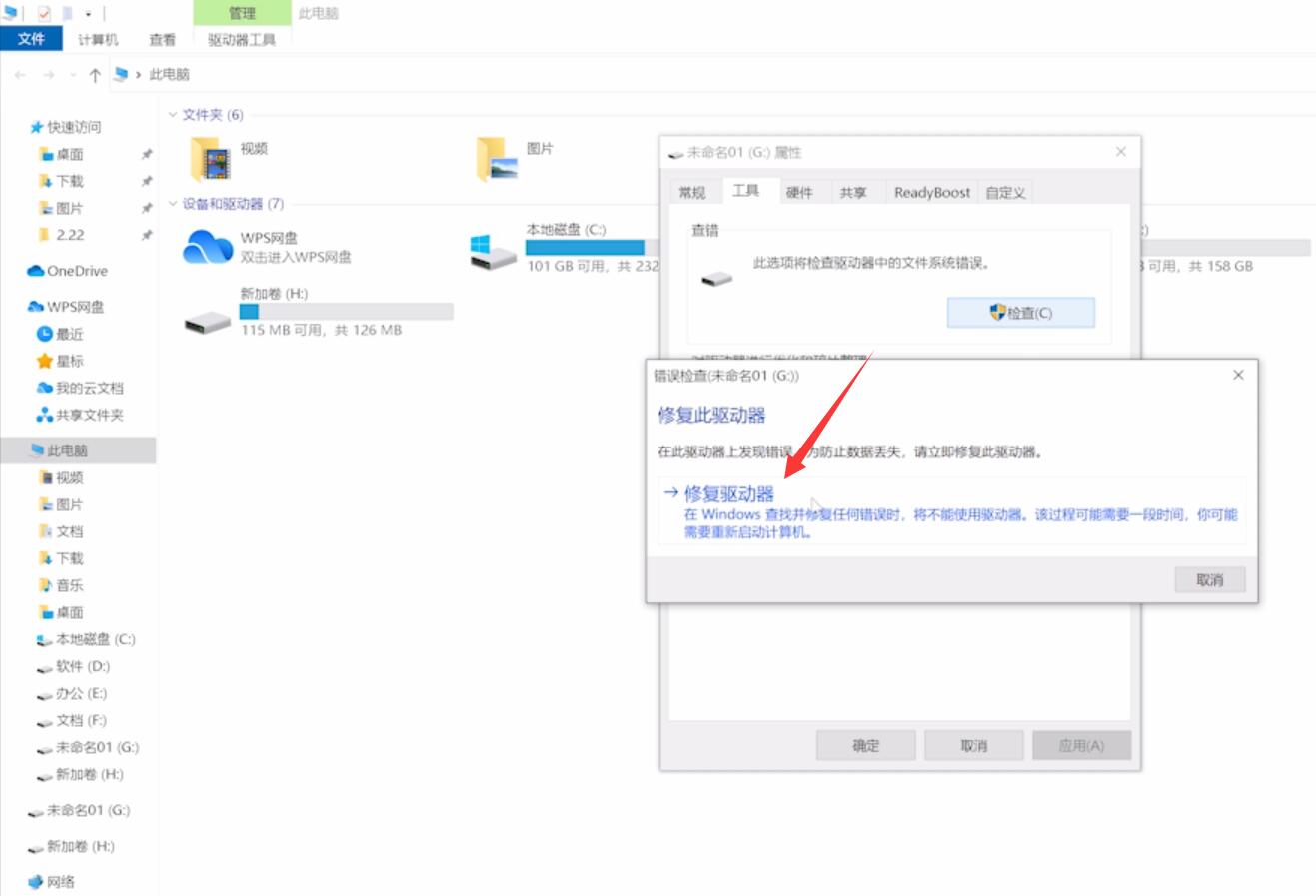Viewport: 1316px width, 896px height.
Task: Select the 本地磁盘 (C:) drive icon
Action: [x=490, y=250]
